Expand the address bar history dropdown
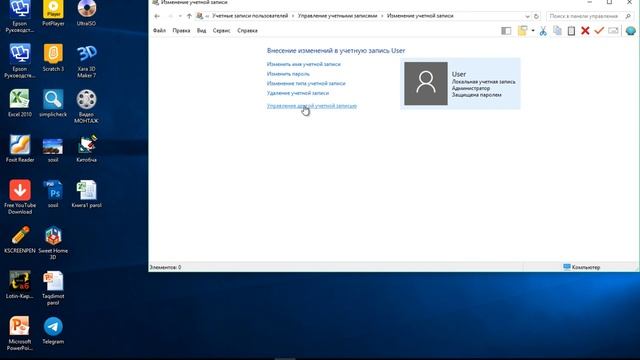 pyautogui.click(x=527, y=16)
